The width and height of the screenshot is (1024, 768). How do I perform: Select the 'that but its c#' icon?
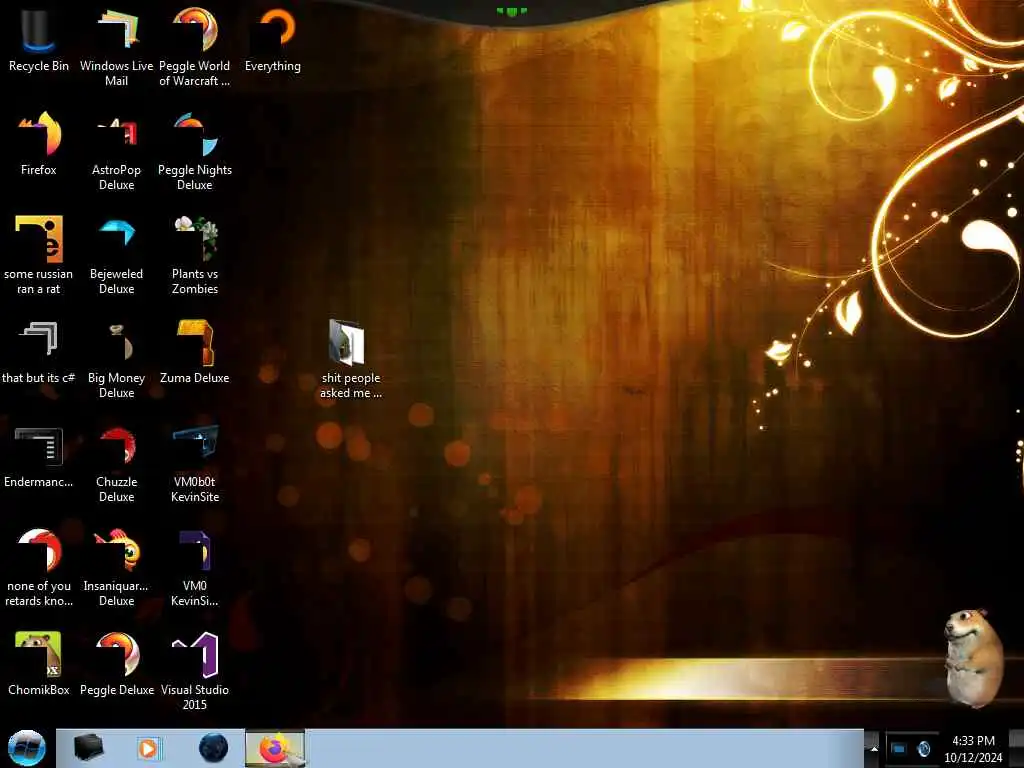point(39,352)
